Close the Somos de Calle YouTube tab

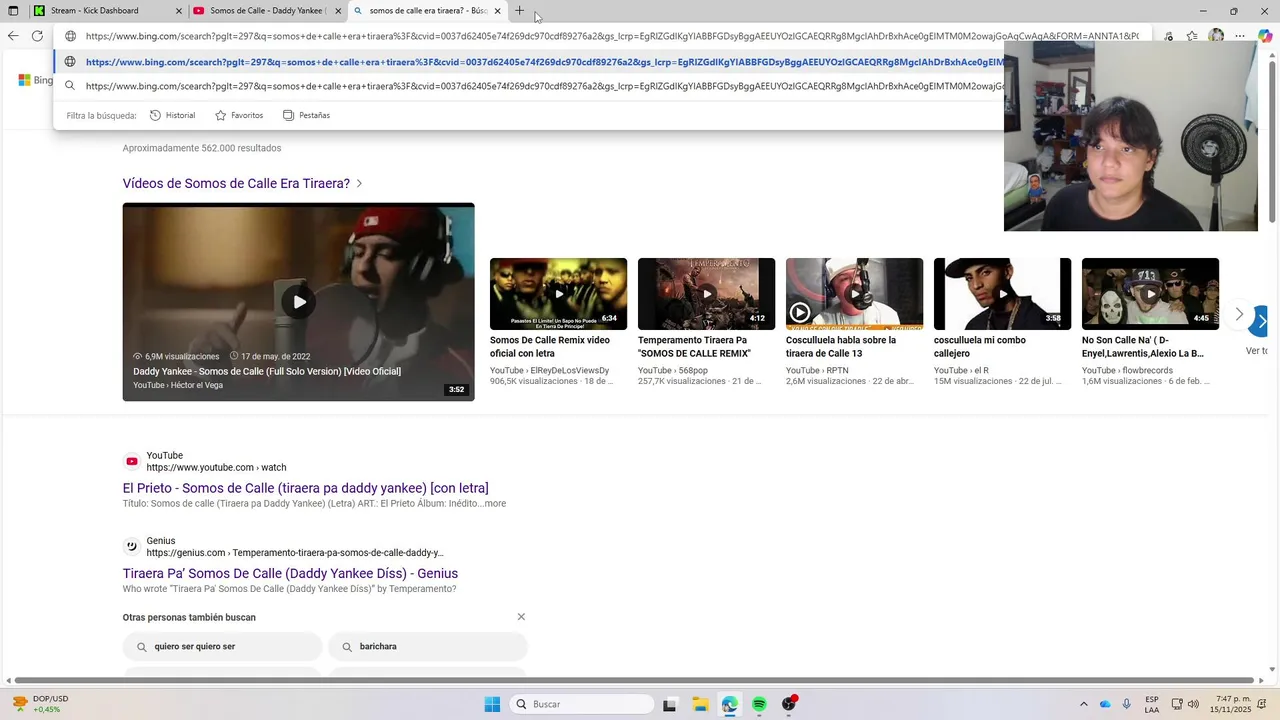338,11
